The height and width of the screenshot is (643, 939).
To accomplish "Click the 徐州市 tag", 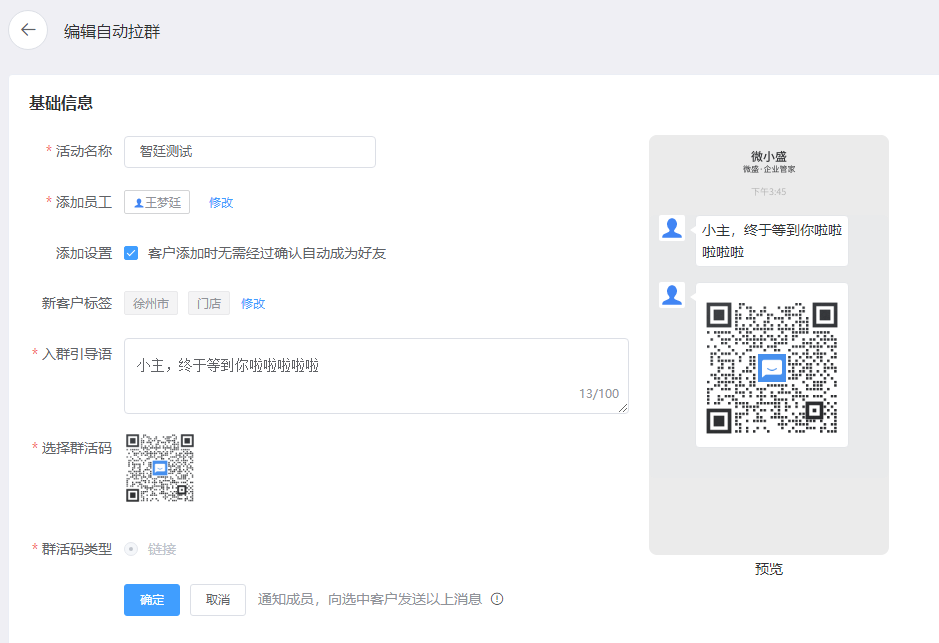I will click(x=151, y=303).
